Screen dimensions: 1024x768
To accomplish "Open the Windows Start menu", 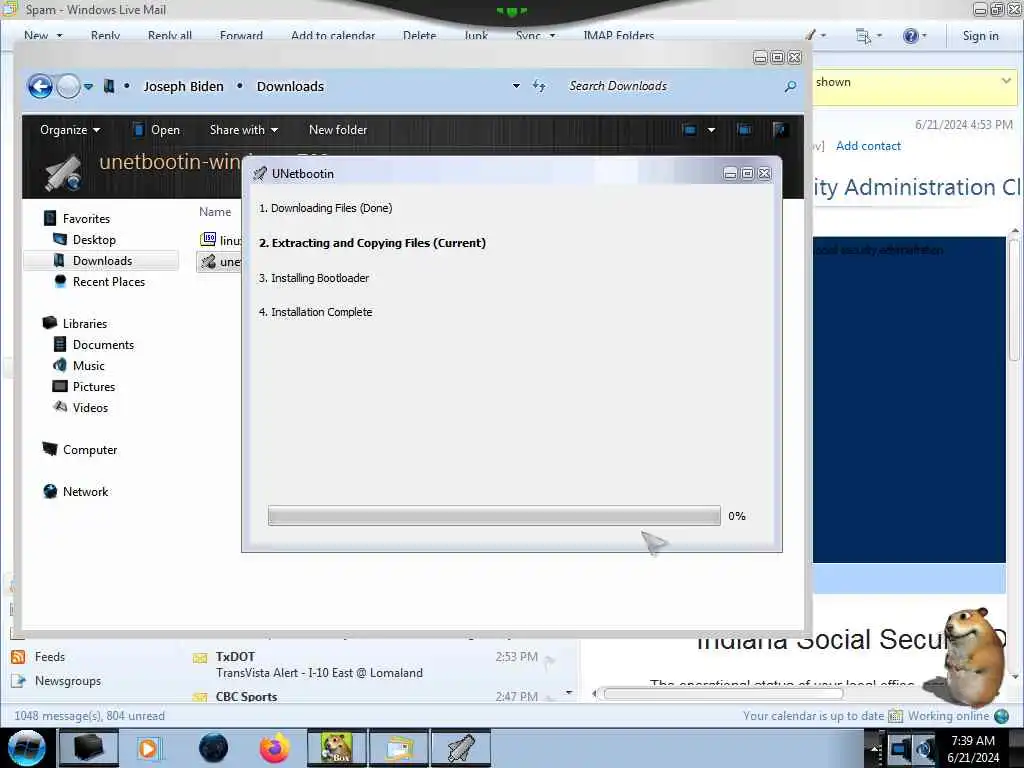I will pyautogui.click(x=25, y=748).
